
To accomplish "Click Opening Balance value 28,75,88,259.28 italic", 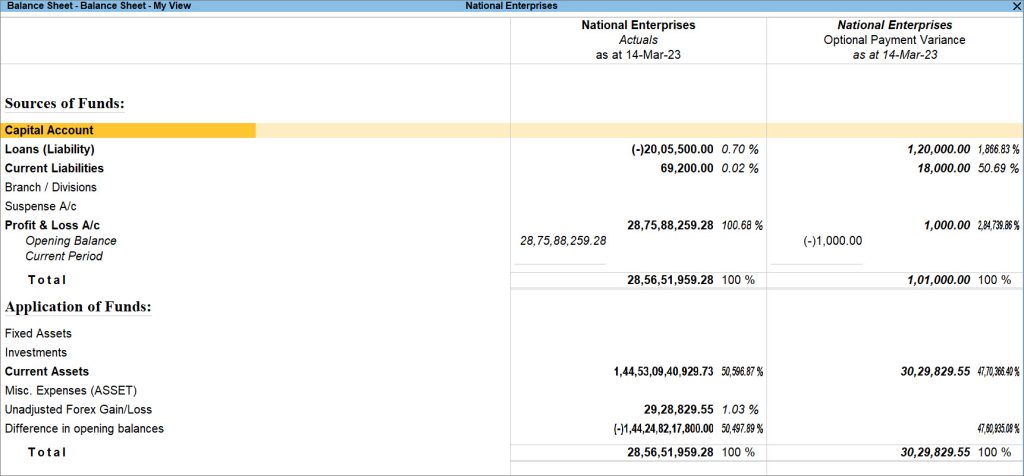I will (562, 241).
